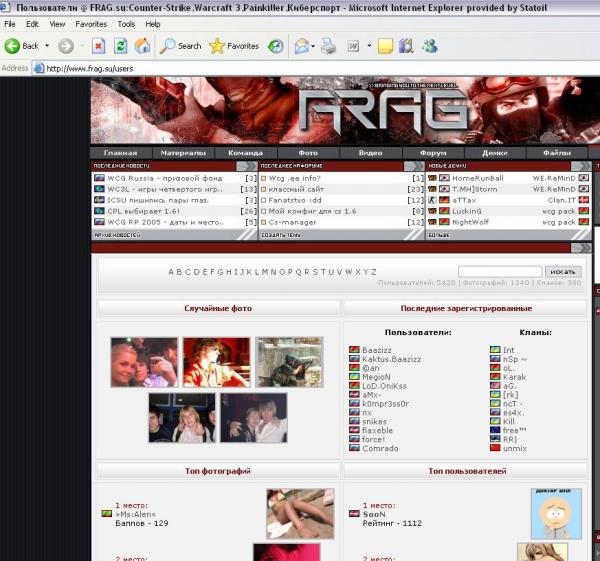Go to the Форум site tab
Image resolution: width=600 pixels, height=561 pixels.
click(x=433, y=153)
